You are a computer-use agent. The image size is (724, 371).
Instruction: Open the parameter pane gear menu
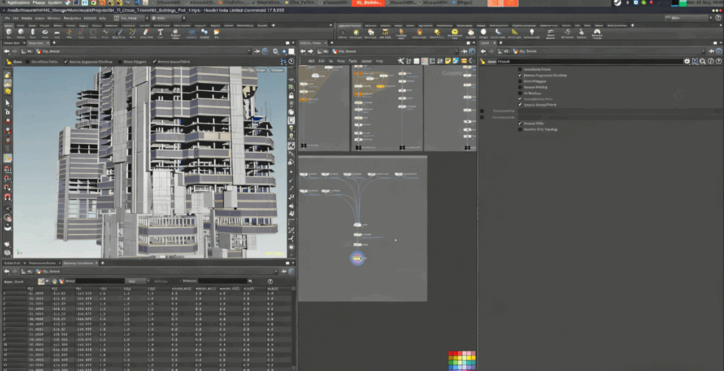coord(687,61)
